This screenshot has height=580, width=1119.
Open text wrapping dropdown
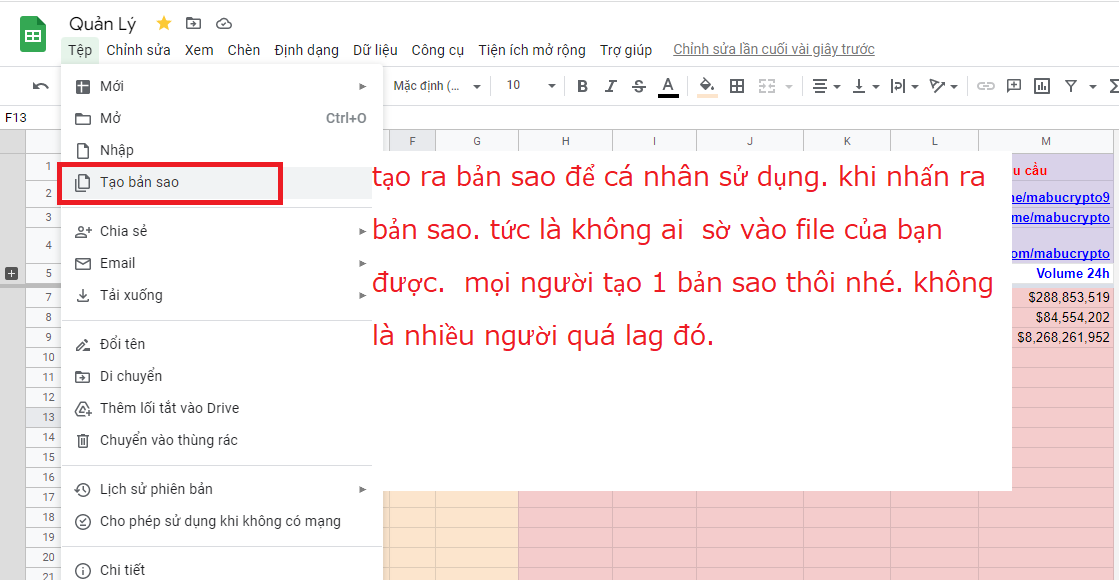coord(904,86)
